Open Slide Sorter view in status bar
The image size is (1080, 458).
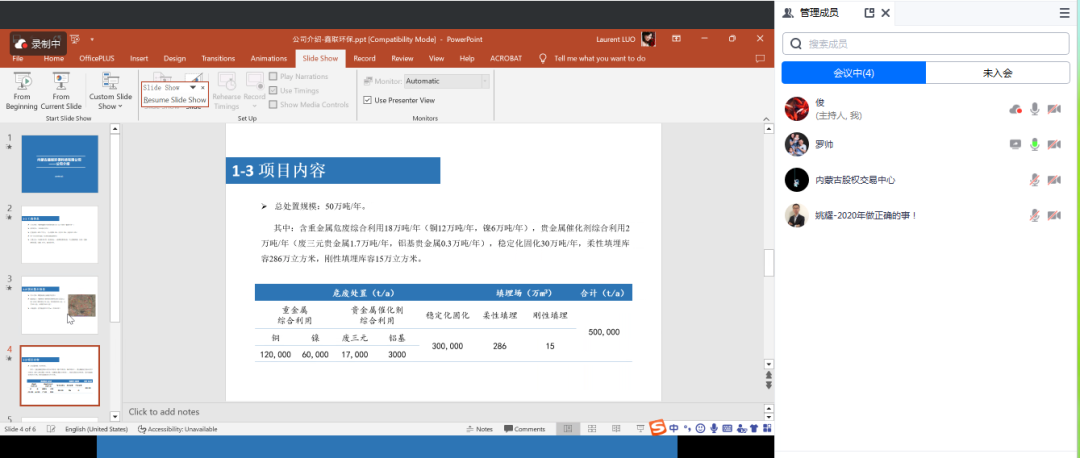[x=591, y=429]
